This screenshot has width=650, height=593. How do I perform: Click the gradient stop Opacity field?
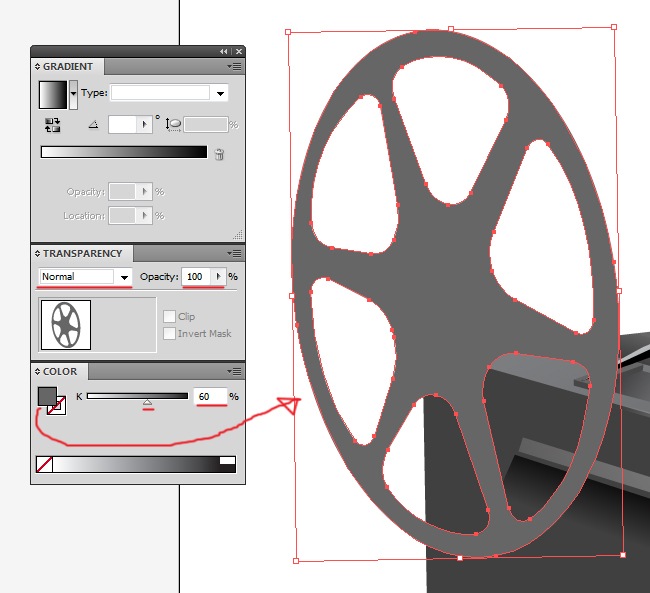[122, 192]
